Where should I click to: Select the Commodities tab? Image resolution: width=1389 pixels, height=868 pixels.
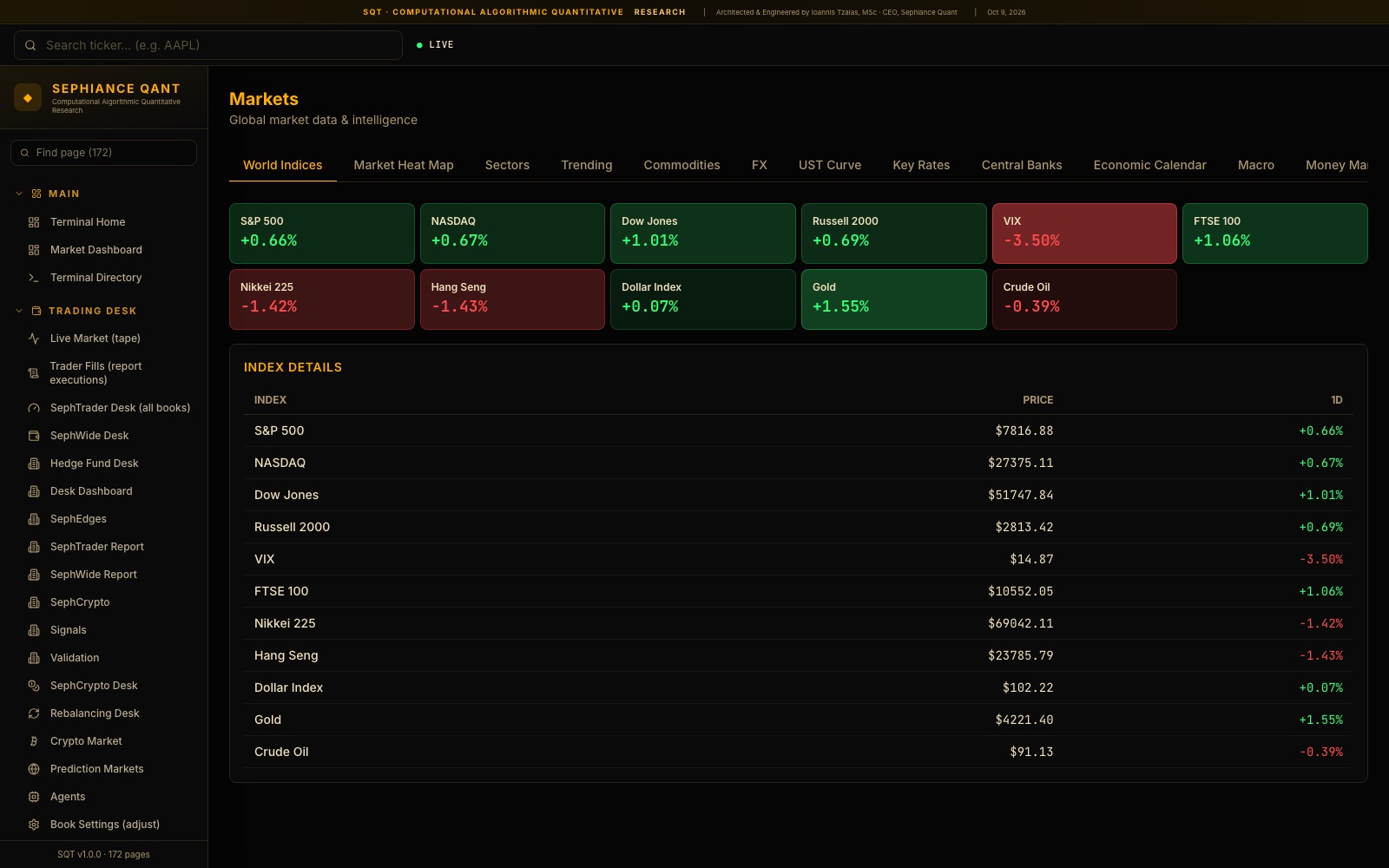pyautogui.click(x=681, y=165)
